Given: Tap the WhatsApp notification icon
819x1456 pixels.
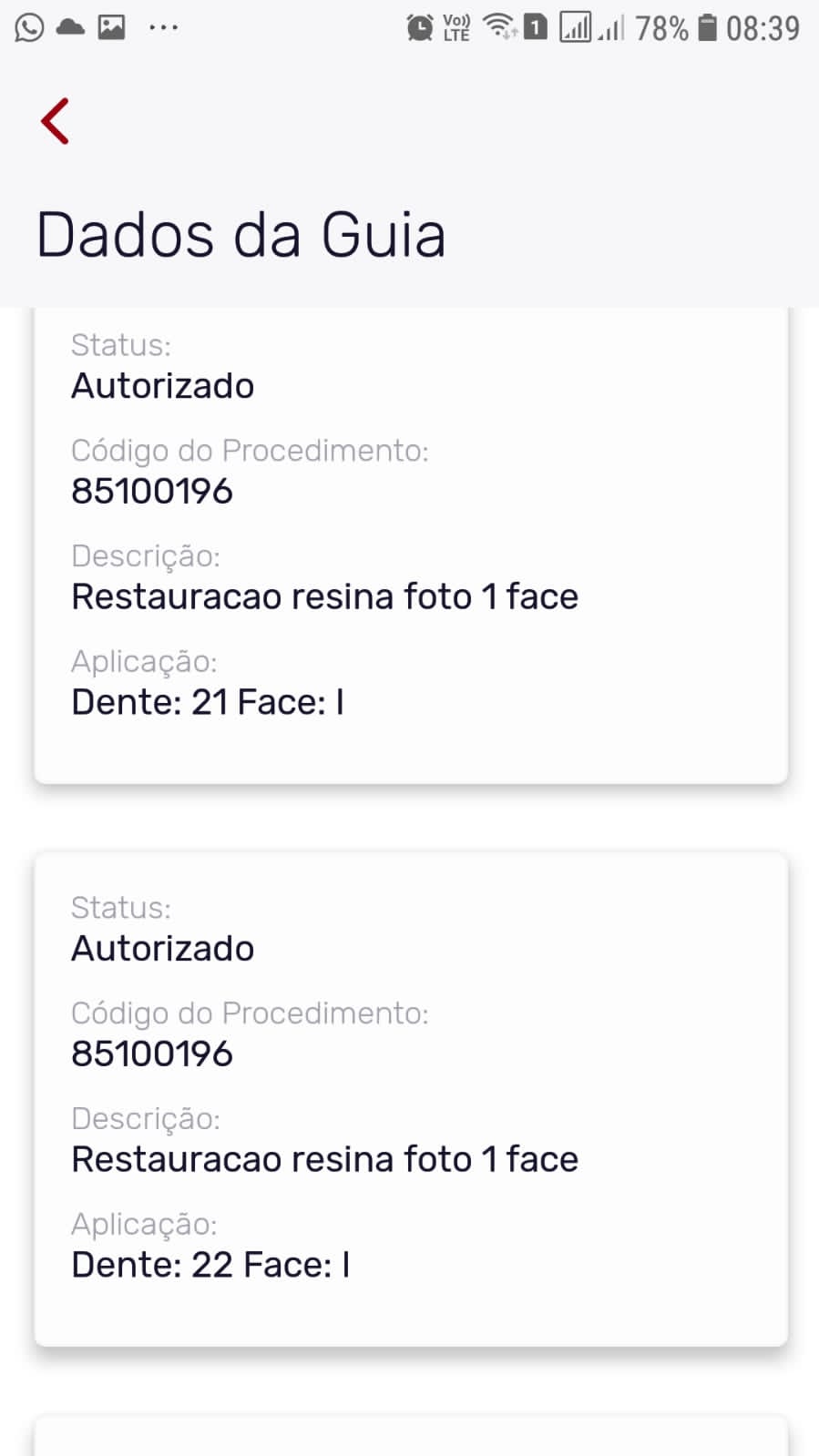Looking at the screenshot, I should 29,27.
